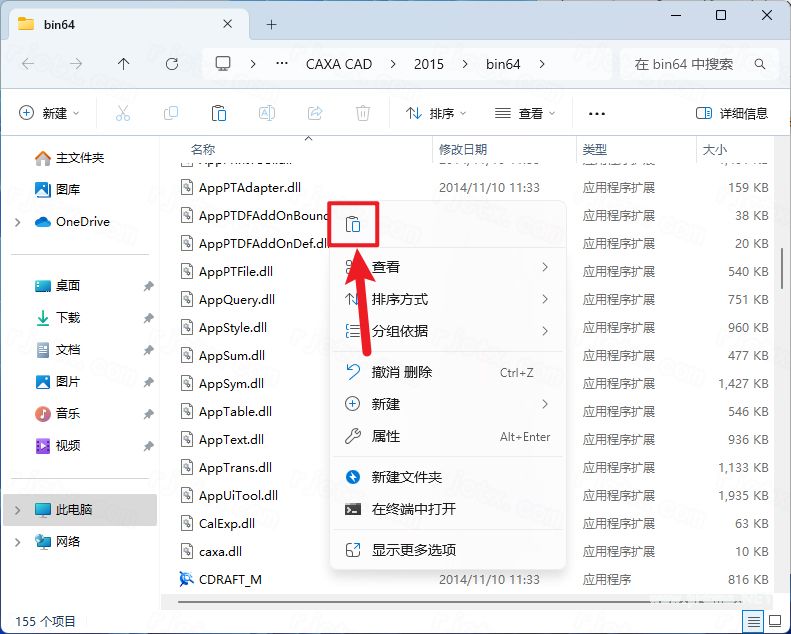Unpin 桌面 using its pin icon
The image size is (791, 634).
click(x=148, y=286)
